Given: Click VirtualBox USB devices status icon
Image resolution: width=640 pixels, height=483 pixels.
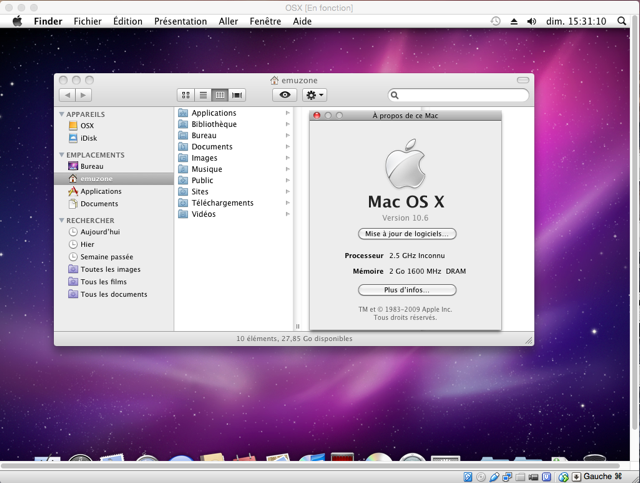Looking at the screenshot, I should [x=494, y=477].
